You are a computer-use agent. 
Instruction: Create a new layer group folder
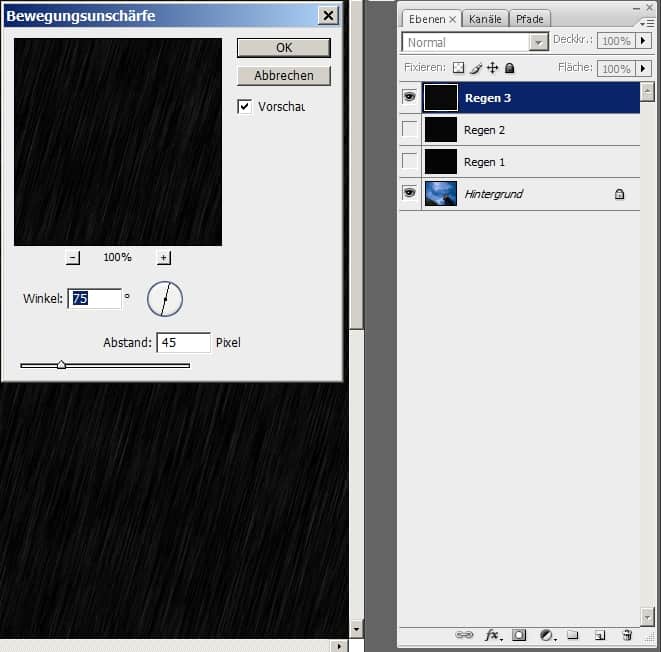click(573, 635)
